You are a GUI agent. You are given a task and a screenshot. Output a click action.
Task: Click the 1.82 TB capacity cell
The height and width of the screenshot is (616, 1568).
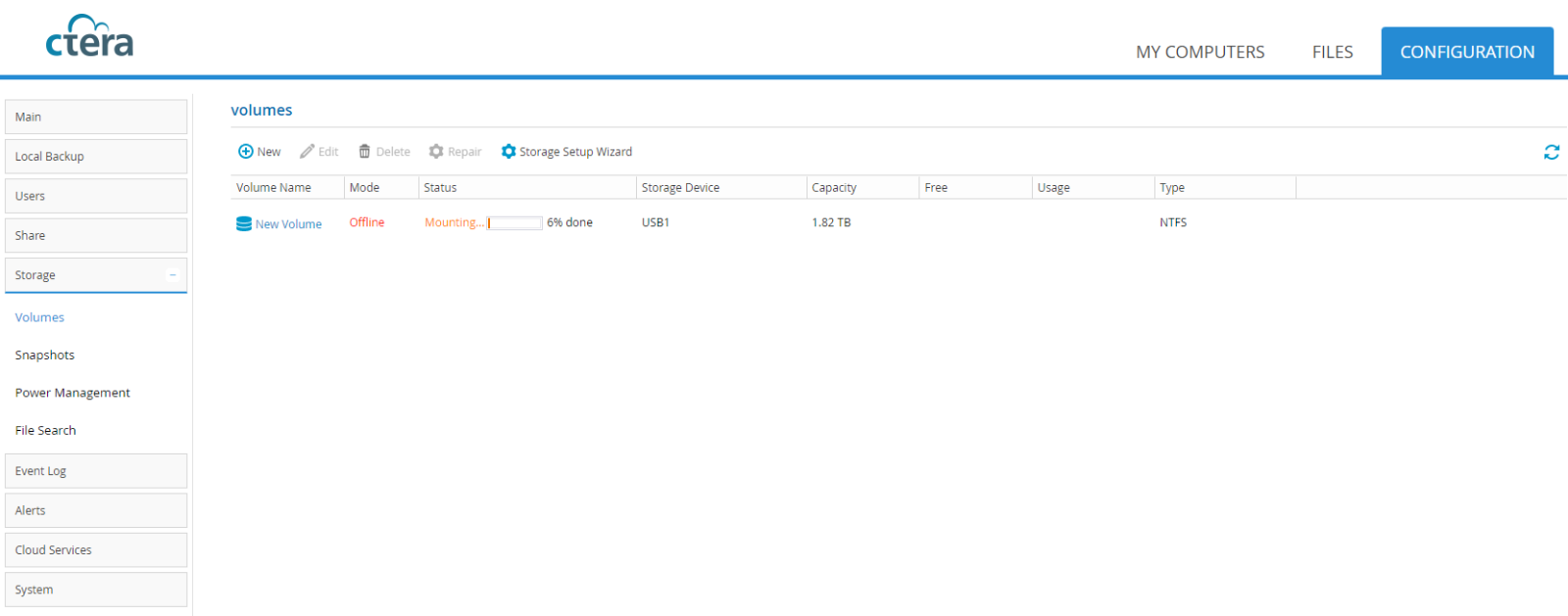tap(831, 222)
